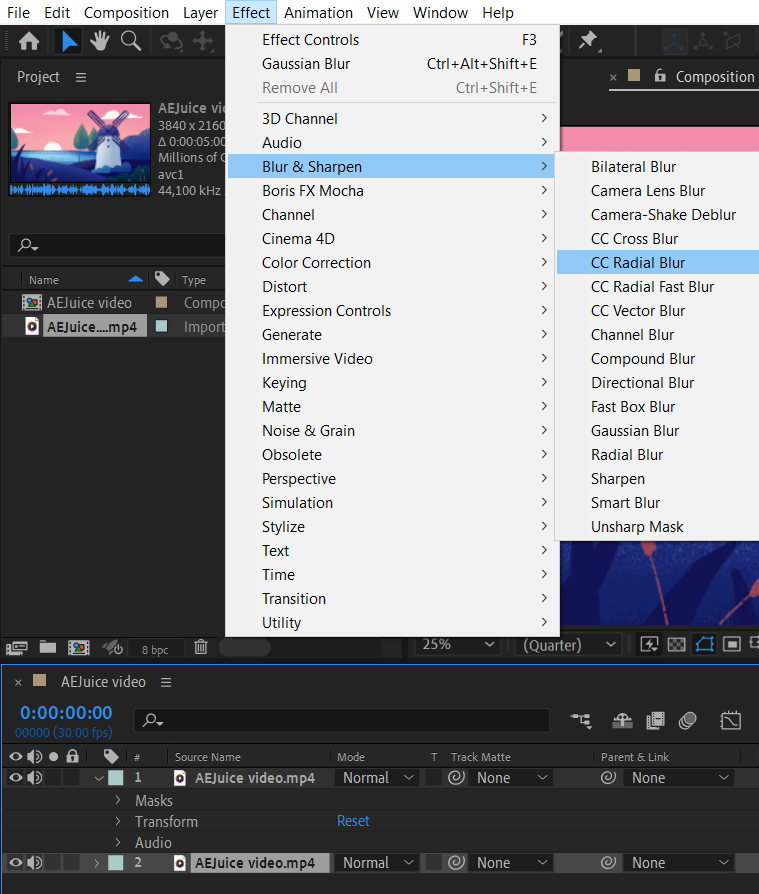Screen dimensions: 759x894
Task: Hide layer 1 video with eye icon
Action: (x=15, y=778)
